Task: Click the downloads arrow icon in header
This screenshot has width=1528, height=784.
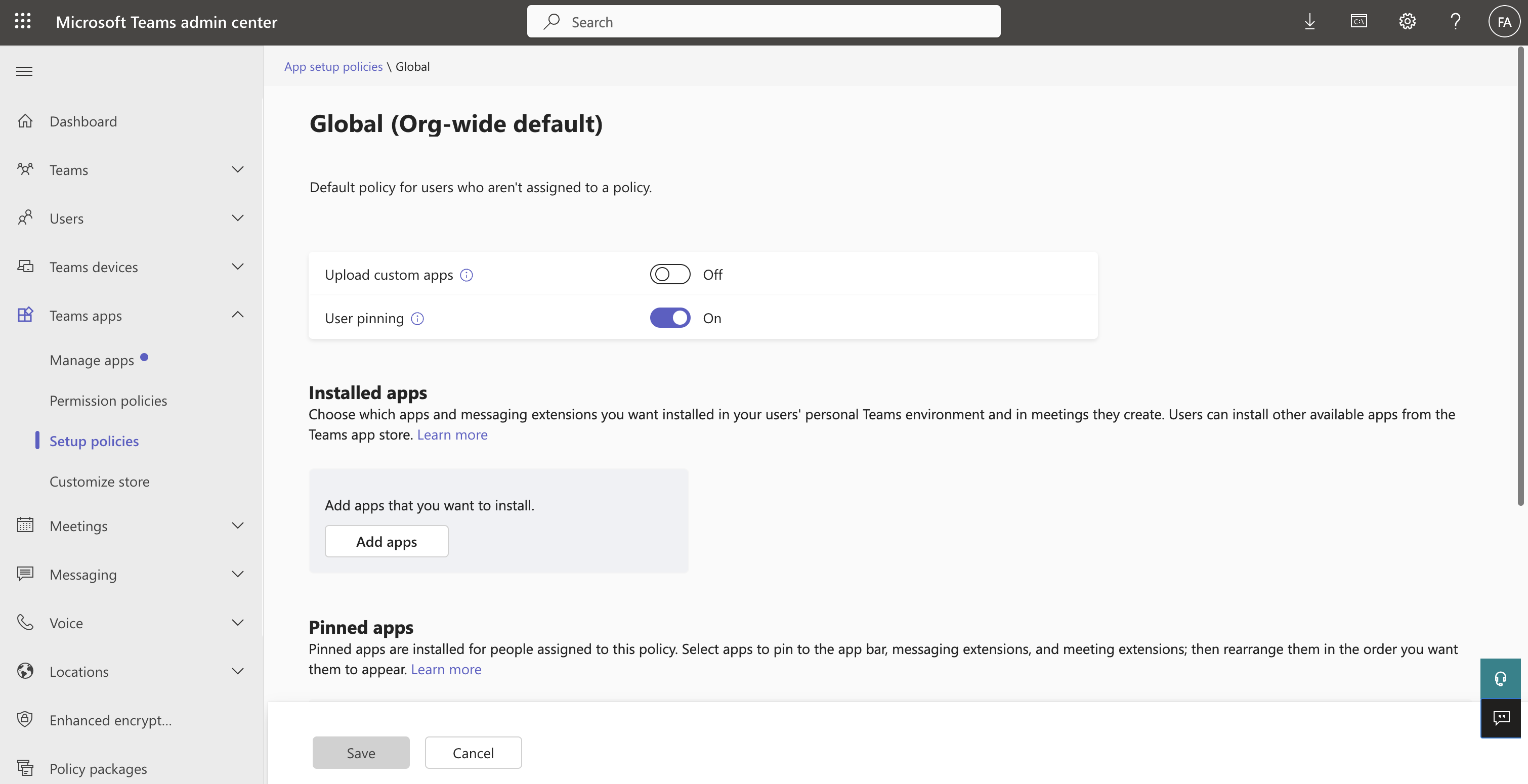Action: (x=1310, y=22)
